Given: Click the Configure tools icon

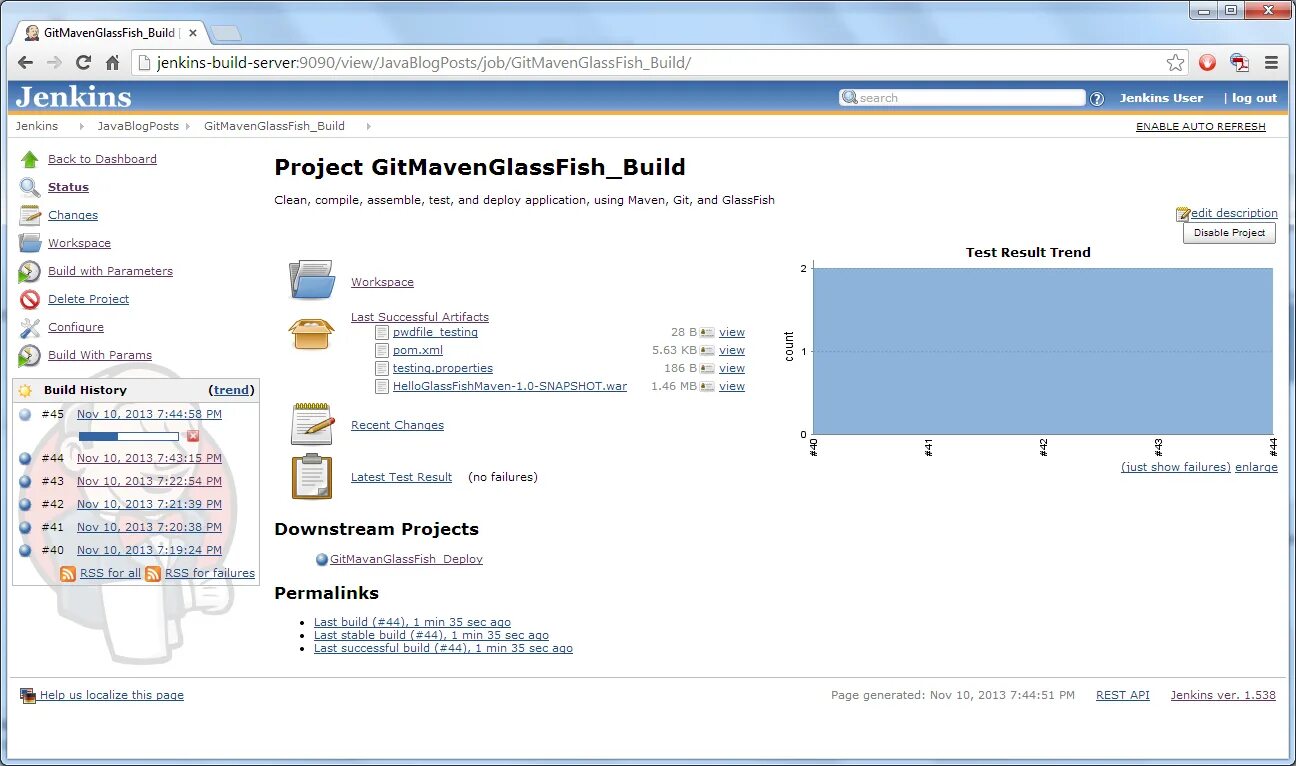Looking at the screenshot, I should [x=30, y=327].
